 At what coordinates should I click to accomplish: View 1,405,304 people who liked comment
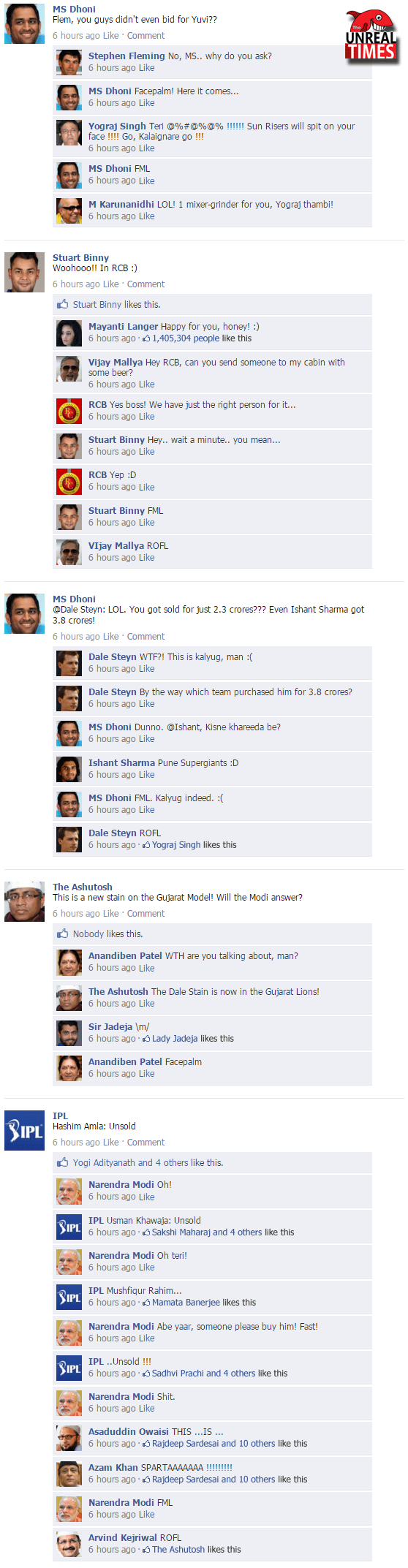coord(186,338)
